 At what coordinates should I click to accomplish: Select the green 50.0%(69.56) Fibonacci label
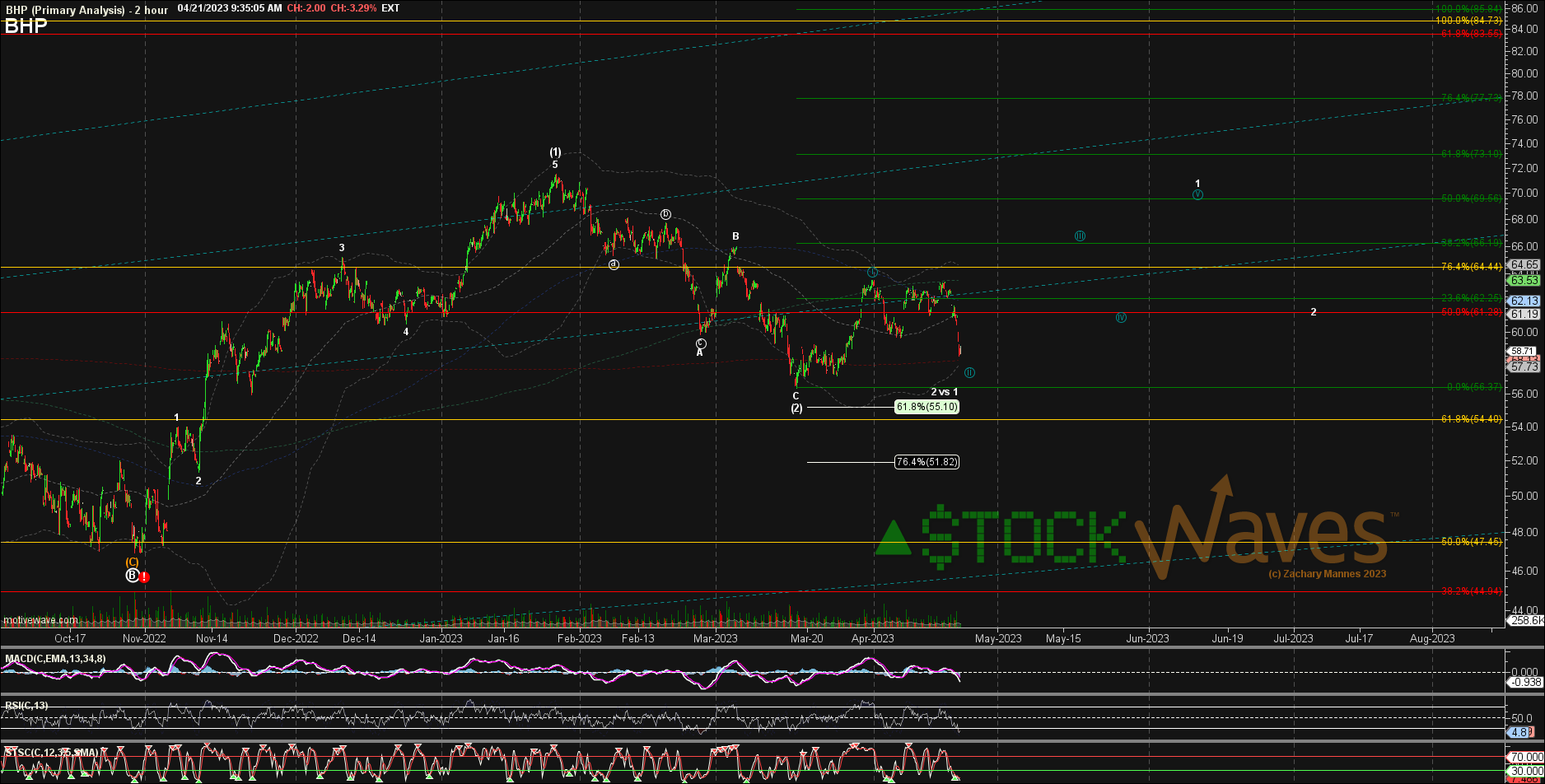(x=1472, y=198)
